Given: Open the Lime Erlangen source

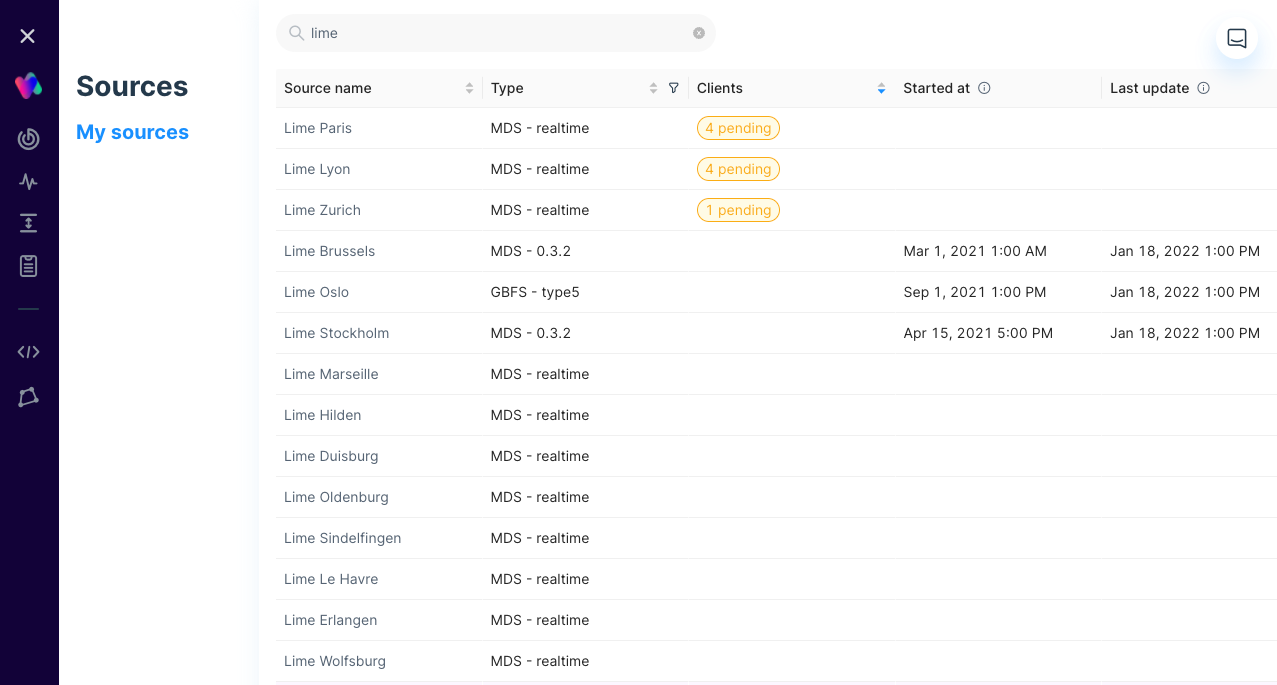Looking at the screenshot, I should pos(330,620).
